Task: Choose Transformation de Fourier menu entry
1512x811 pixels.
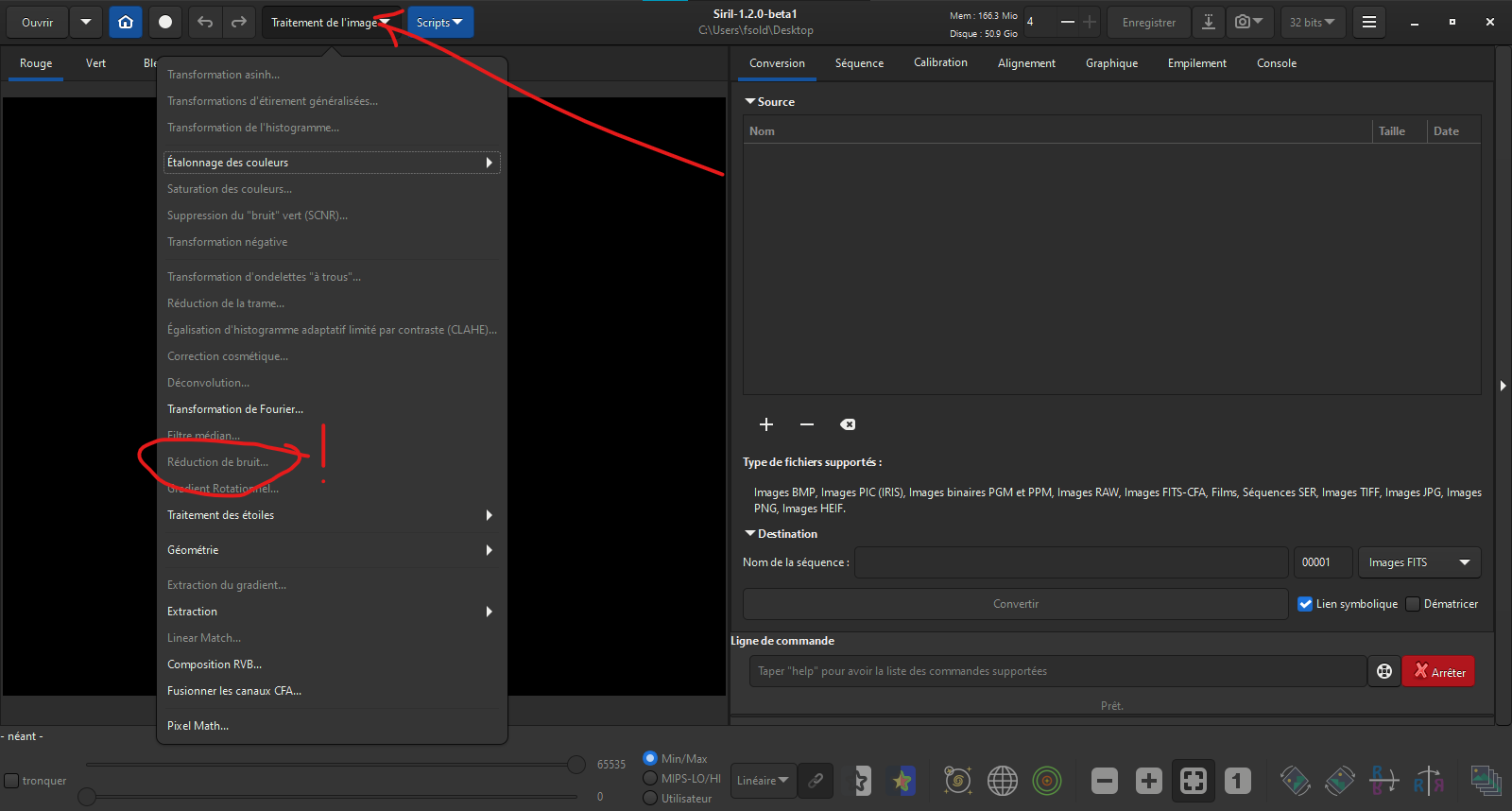Action: click(235, 409)
